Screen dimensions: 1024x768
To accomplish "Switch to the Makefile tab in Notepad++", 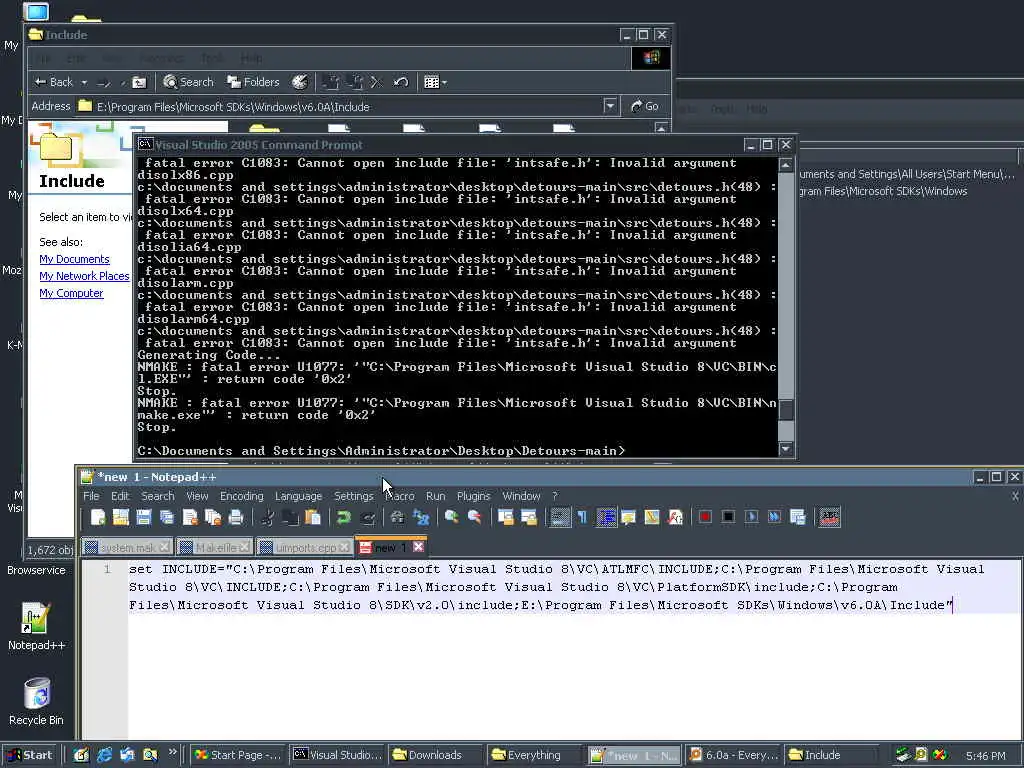I will 214,547.
